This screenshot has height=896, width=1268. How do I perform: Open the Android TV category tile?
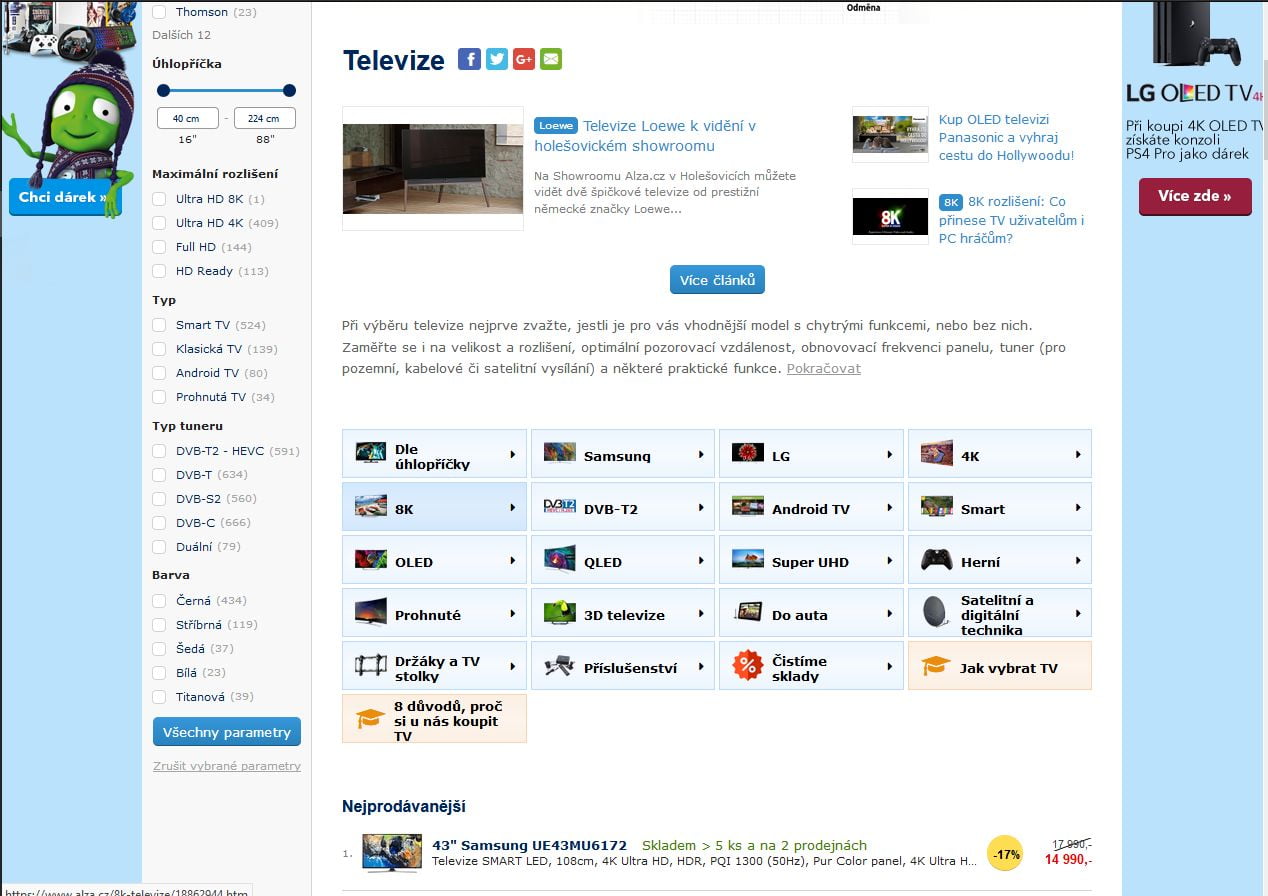810,509
